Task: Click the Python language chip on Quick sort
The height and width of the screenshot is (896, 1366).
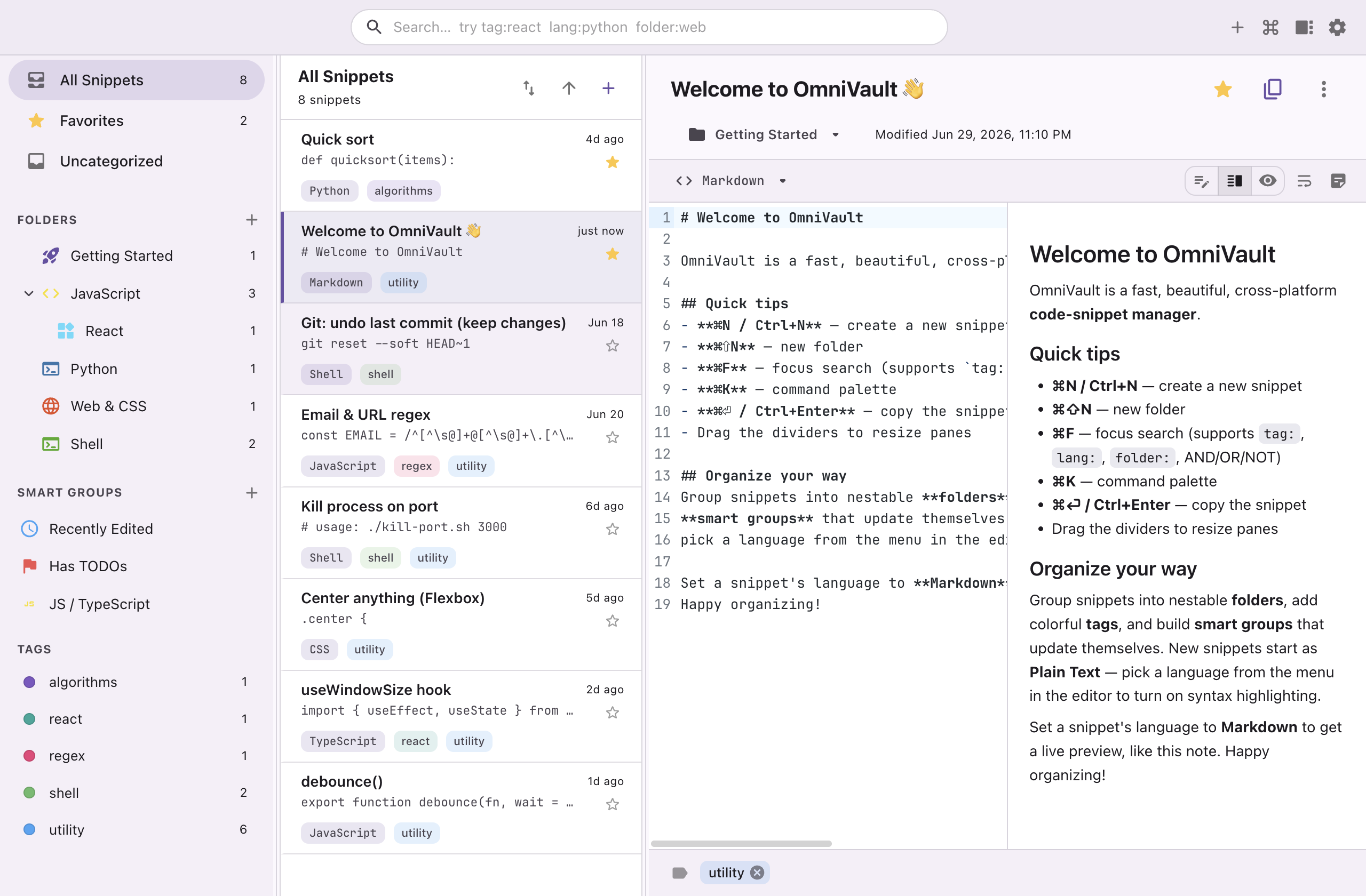Action: tap(329, 191)
